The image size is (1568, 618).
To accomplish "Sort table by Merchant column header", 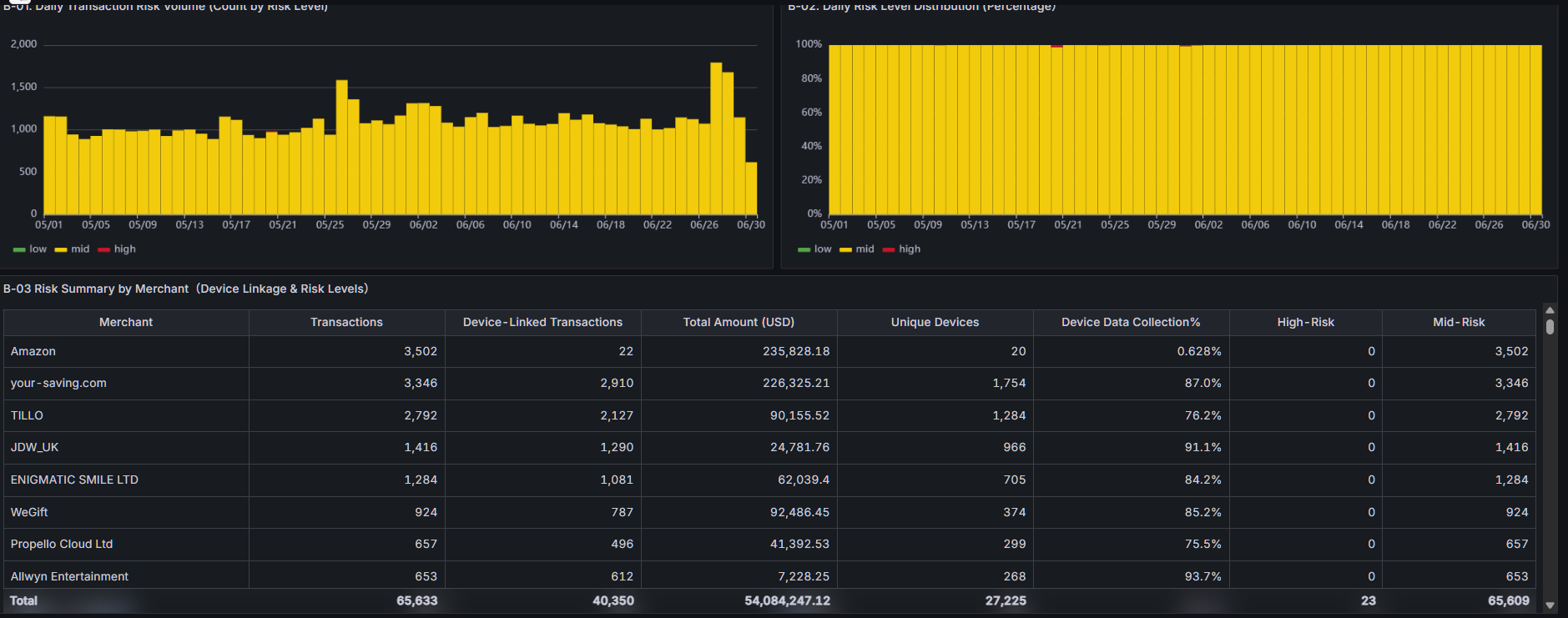I will [x=126, y=323].
